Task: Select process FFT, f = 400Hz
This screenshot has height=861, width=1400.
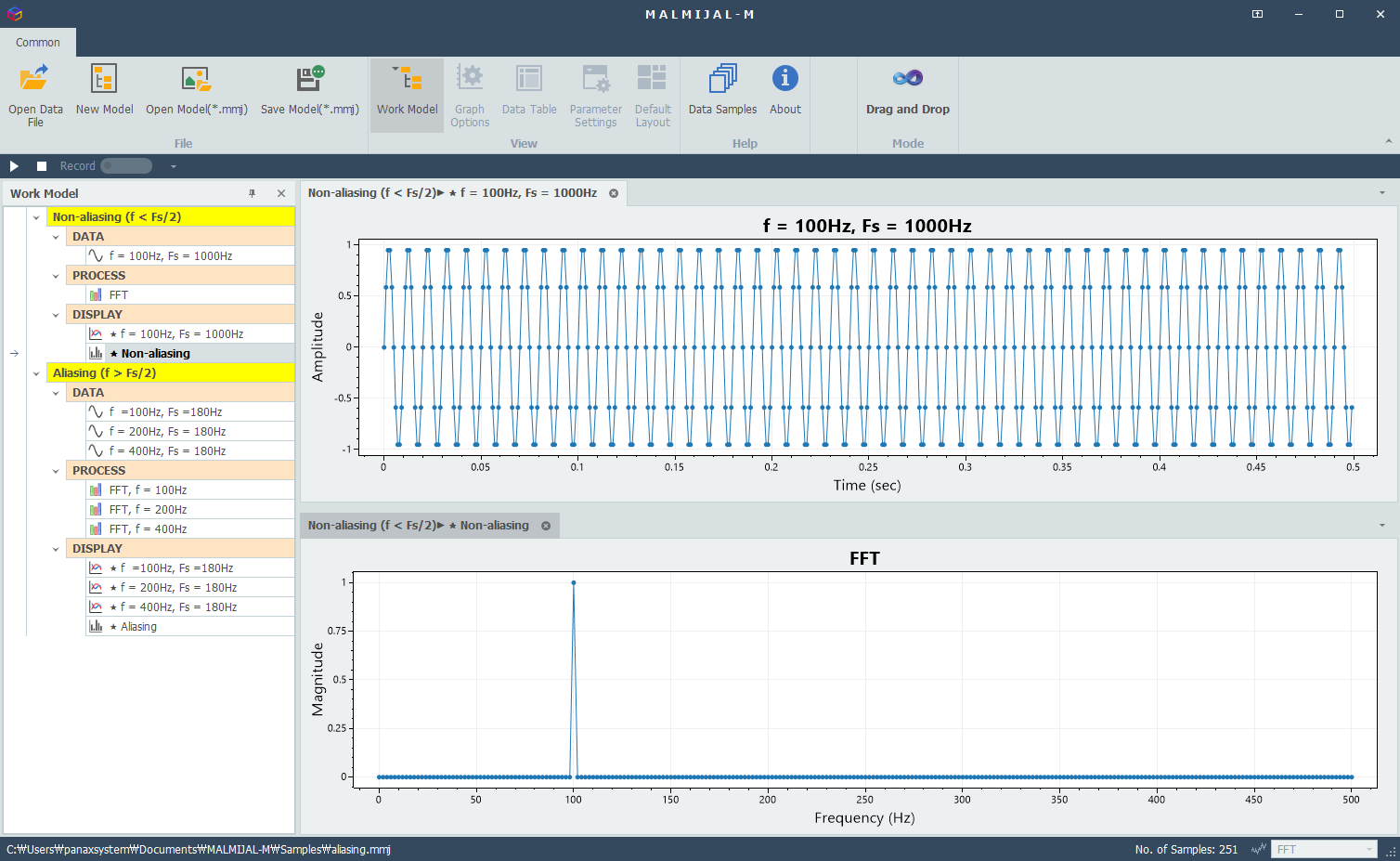Action: (189, 528)
